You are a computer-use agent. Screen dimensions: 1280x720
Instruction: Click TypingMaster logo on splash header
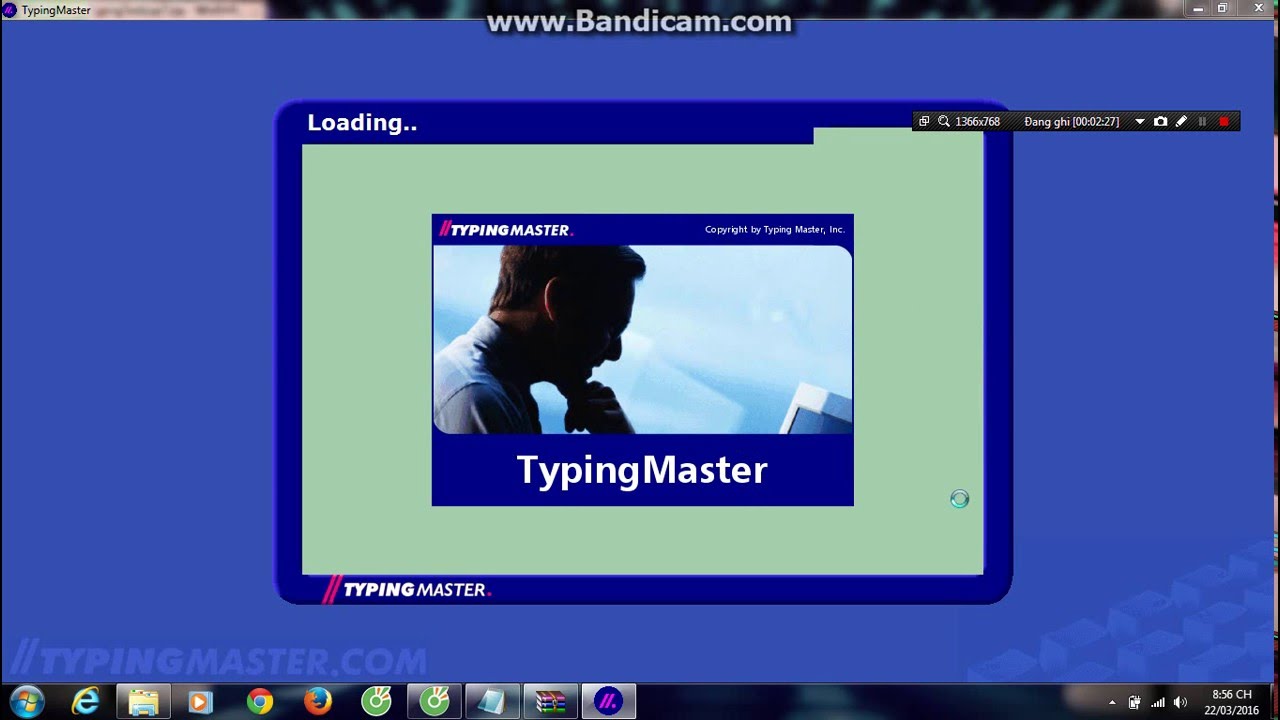tap(506, 229)
